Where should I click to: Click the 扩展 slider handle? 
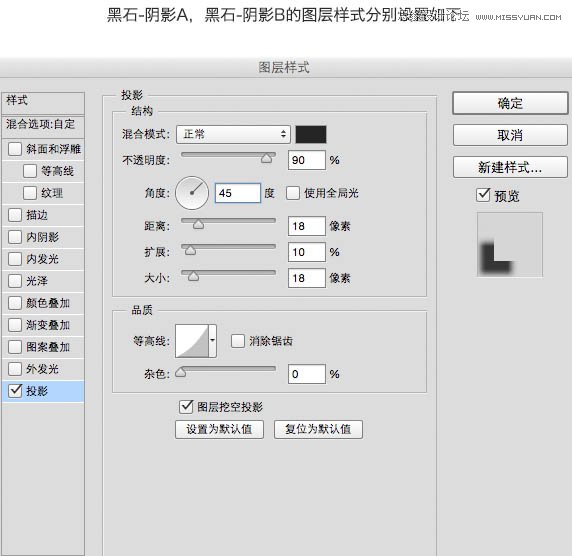(x=190, y=250)
